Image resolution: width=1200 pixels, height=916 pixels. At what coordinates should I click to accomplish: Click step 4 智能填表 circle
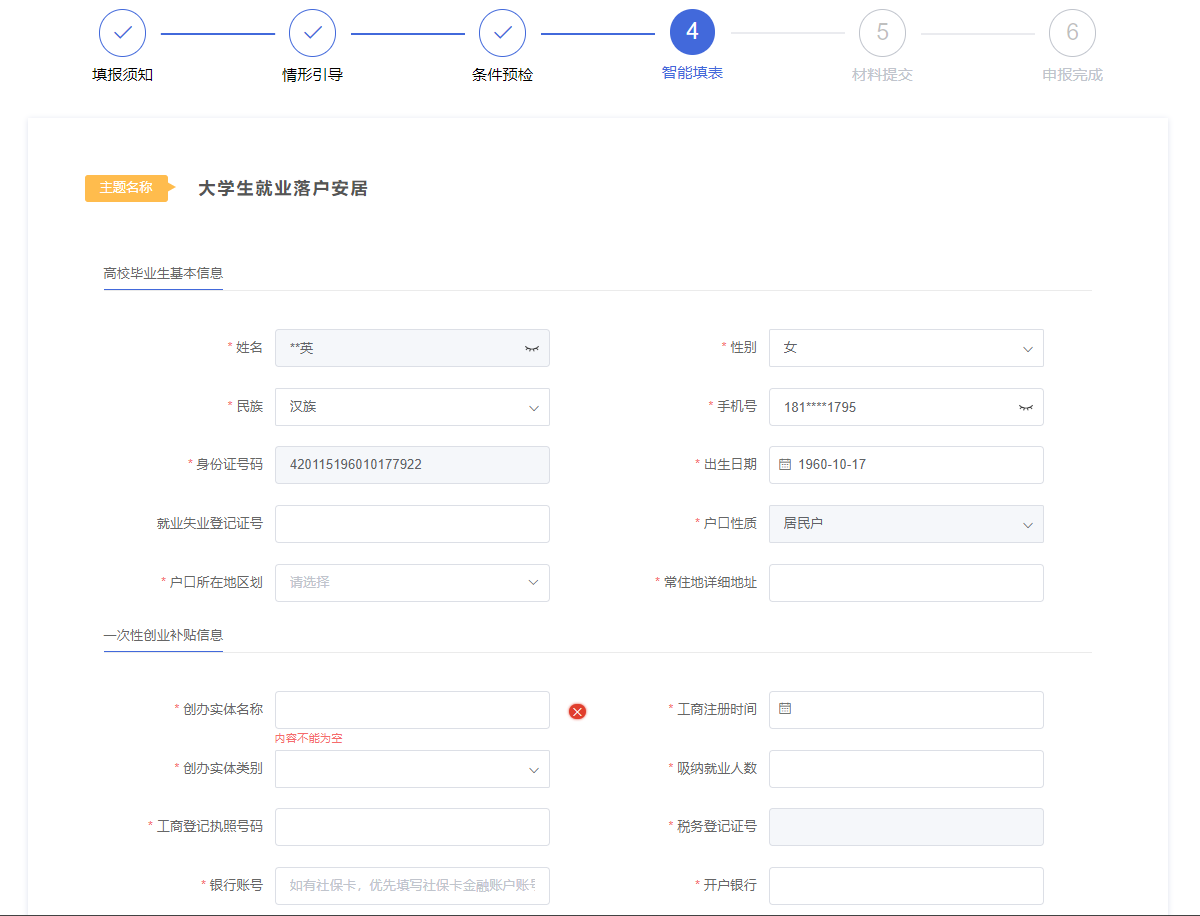pyautogui.click(x=692, y=33)
